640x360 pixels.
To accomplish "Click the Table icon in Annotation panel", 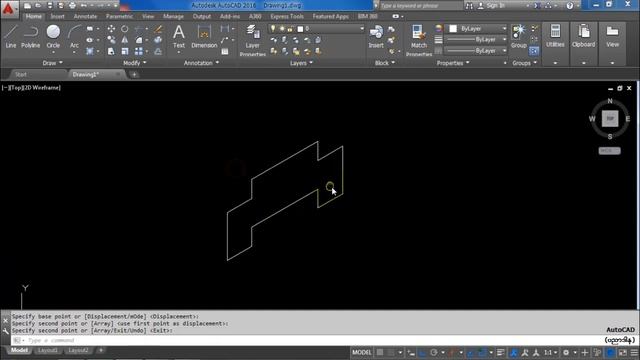I will pos(225,51).
